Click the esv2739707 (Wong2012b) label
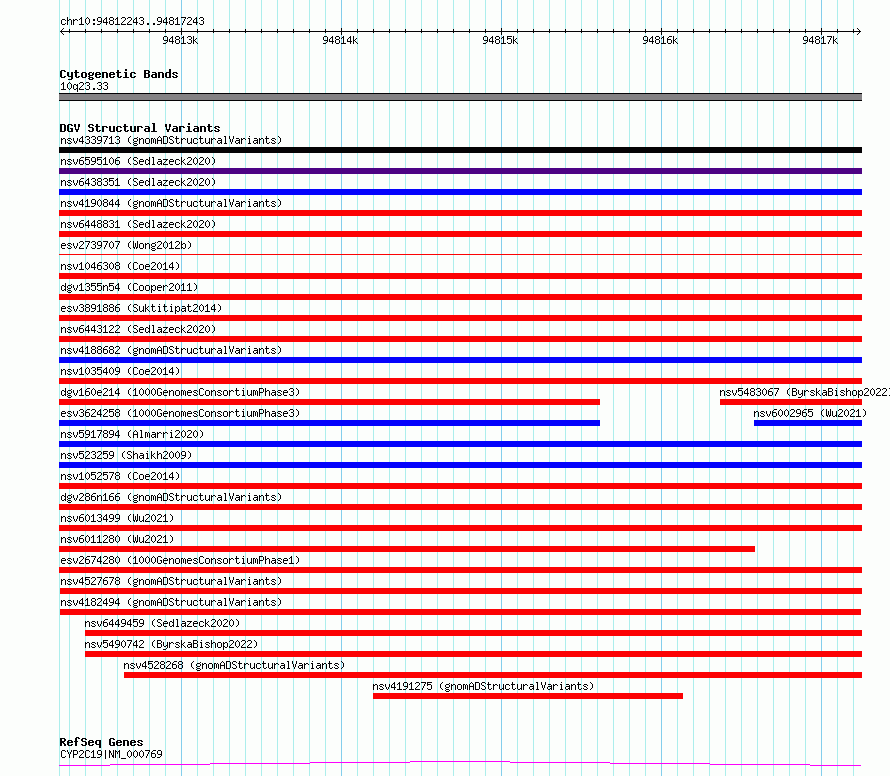890x776 pixels. [x=126, y=245]
